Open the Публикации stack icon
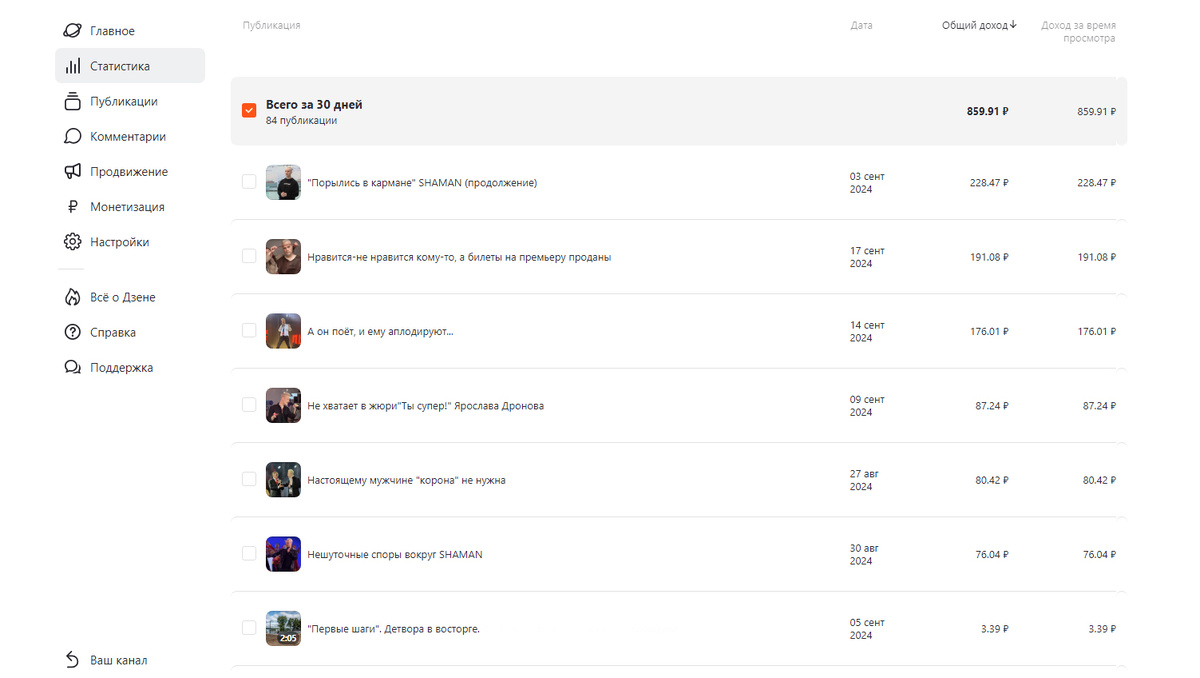The image size is (1200, 678). tap(72, 101)
